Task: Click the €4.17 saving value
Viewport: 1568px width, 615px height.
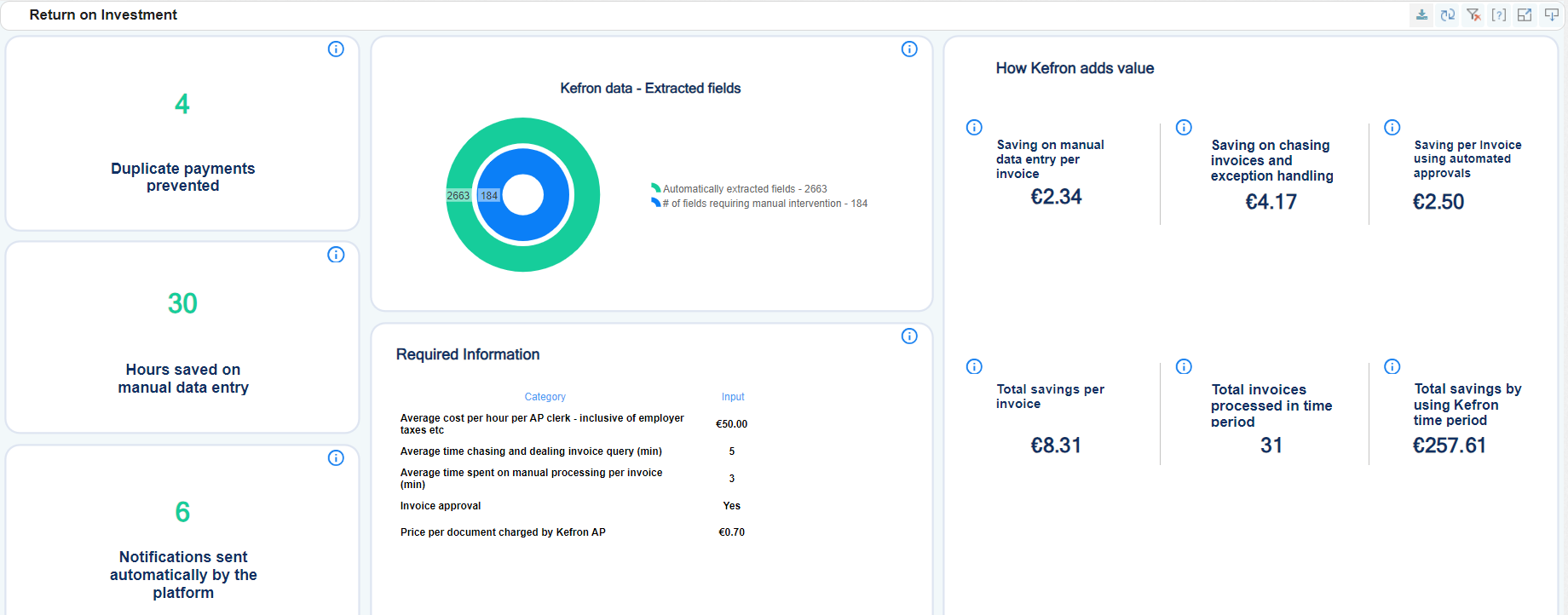Action: (x=1271, y=202)
